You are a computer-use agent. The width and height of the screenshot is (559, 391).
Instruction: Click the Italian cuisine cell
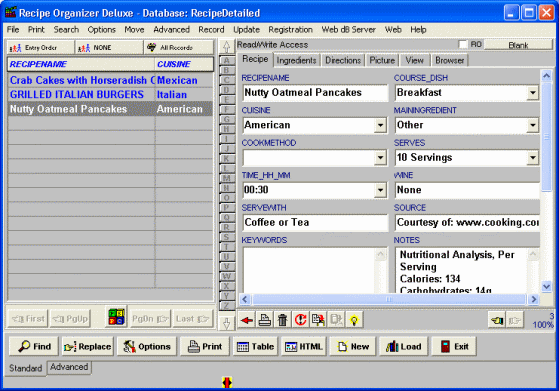tap(184, 95)
